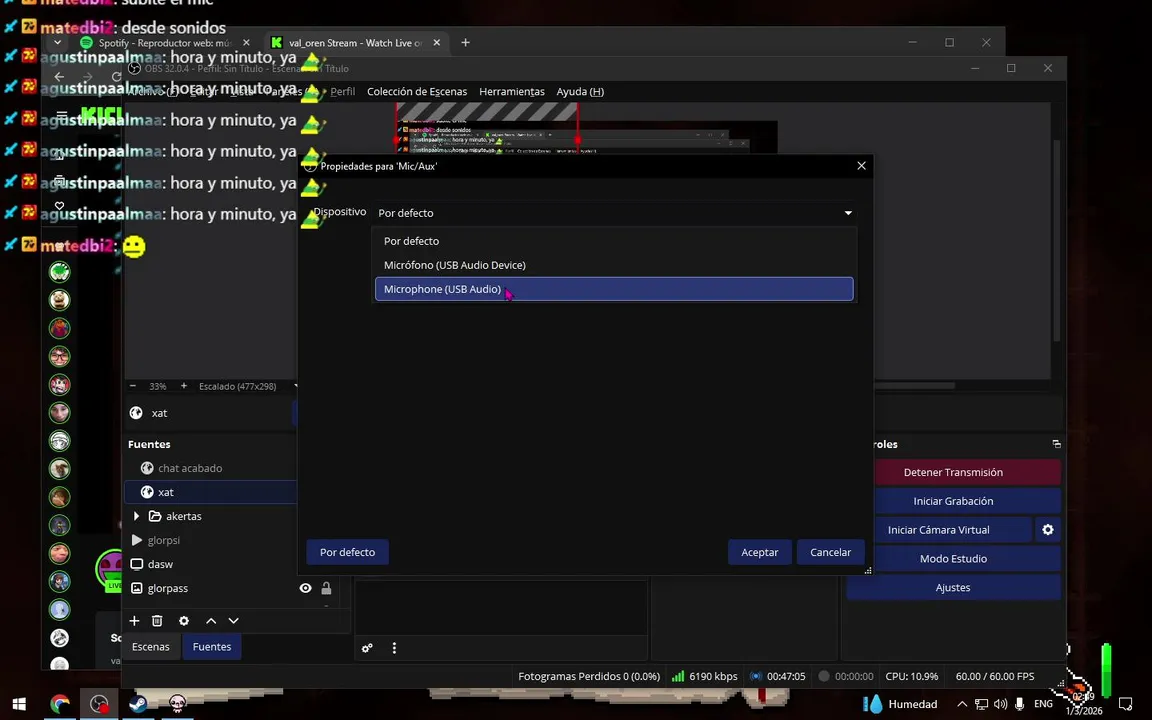Reset properties with Por defecto button
Image resolution: width=1152 pixels, height=720 pixels.
348,552
